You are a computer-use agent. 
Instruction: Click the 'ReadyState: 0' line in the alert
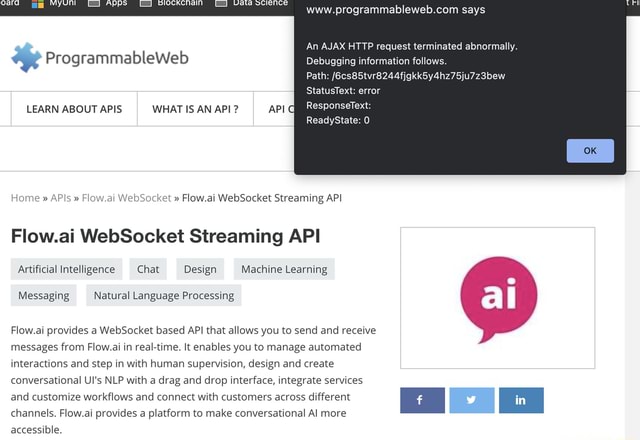click(338, 120)
